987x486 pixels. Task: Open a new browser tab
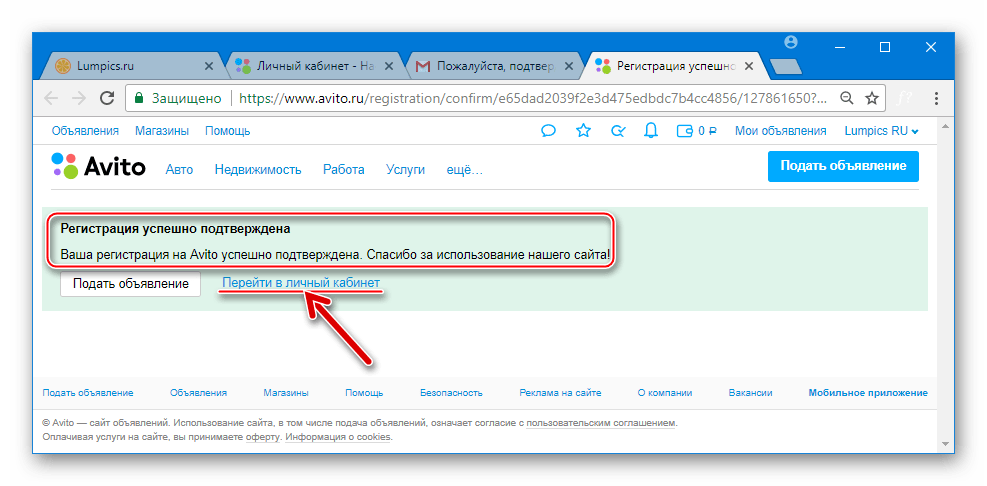pos(786,66)
